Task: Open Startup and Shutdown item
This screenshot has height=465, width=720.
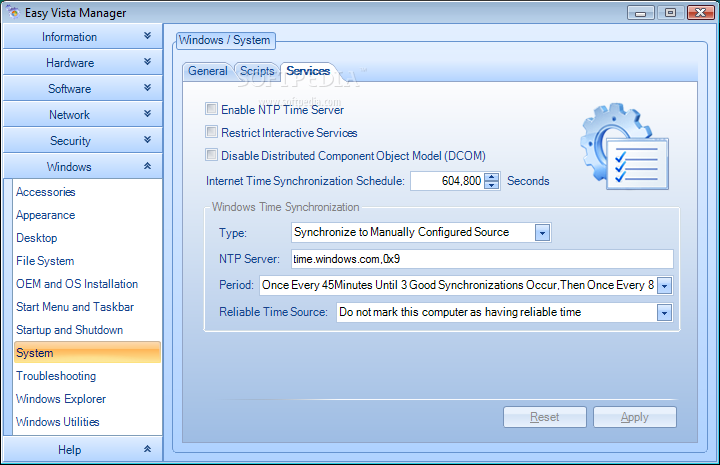Action: click(69, 330)
